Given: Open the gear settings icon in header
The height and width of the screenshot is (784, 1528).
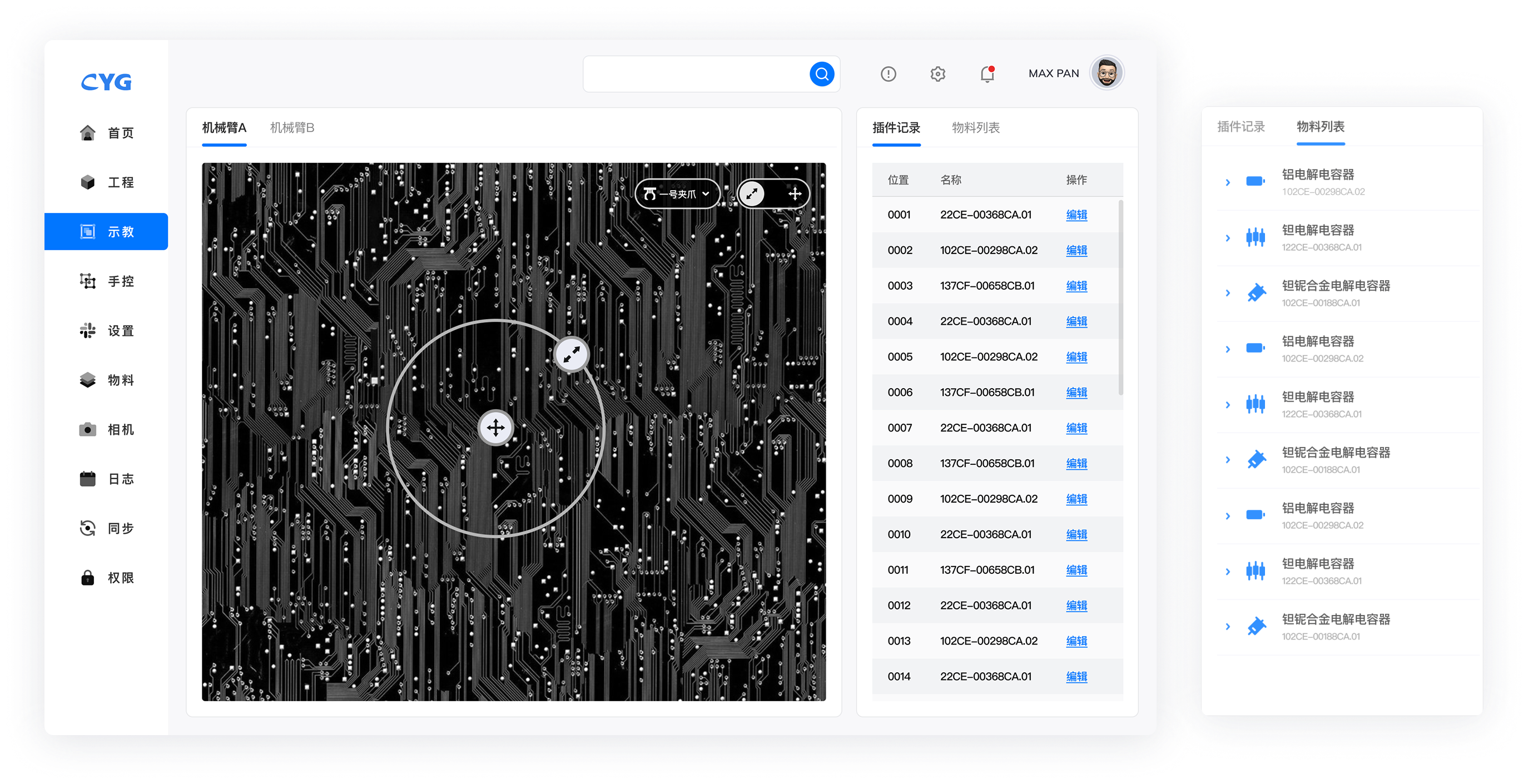Looking at the screenshot, I should pos(938,74).
